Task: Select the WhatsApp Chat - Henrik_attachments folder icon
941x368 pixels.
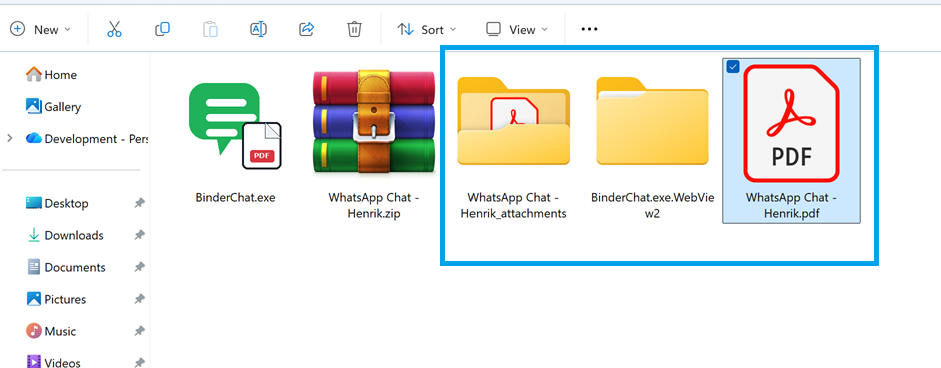Action: 513,121
